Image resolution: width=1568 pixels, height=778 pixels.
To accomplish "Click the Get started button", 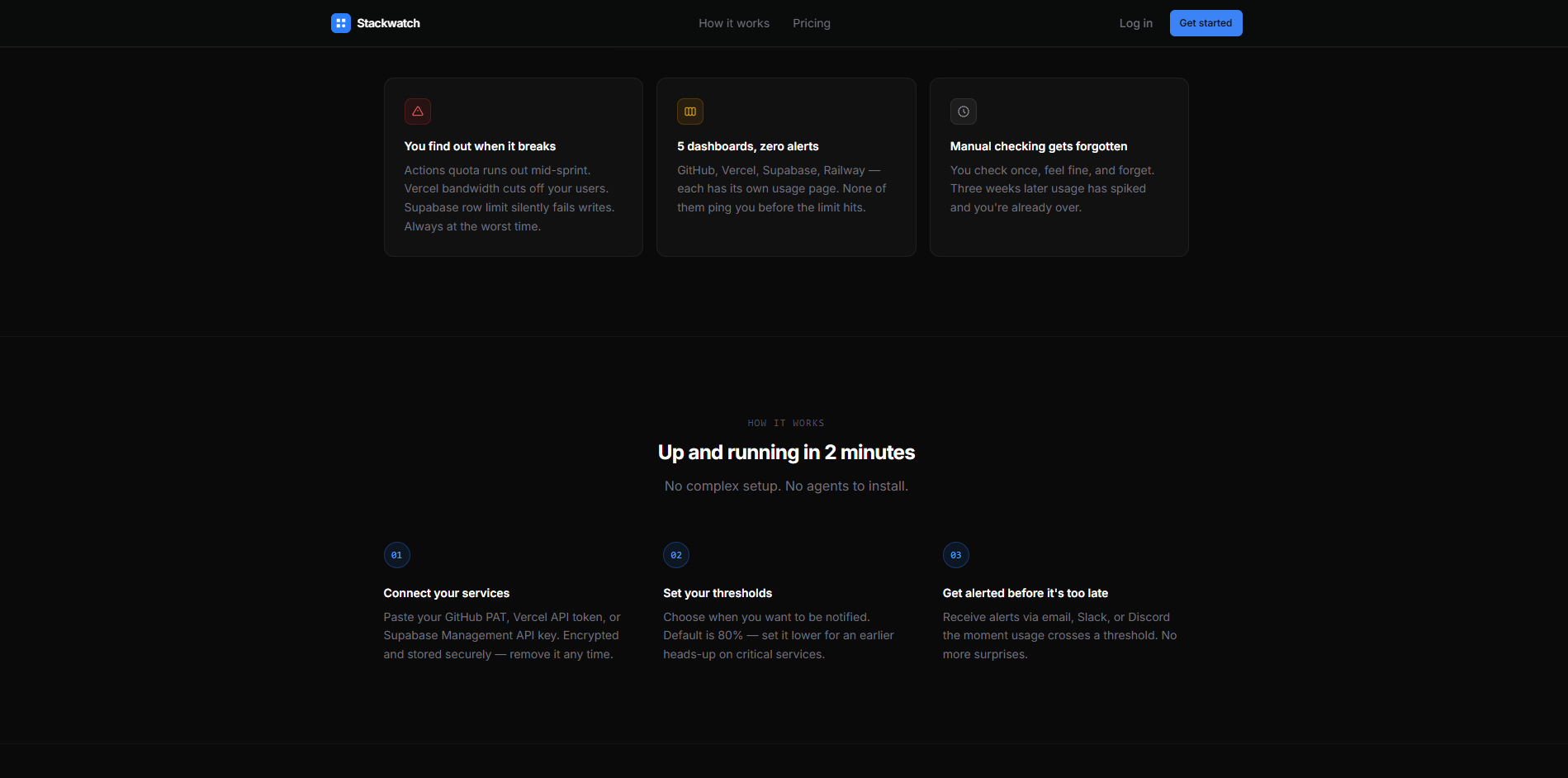I will pyautogui.click(x=1206, y=22).
